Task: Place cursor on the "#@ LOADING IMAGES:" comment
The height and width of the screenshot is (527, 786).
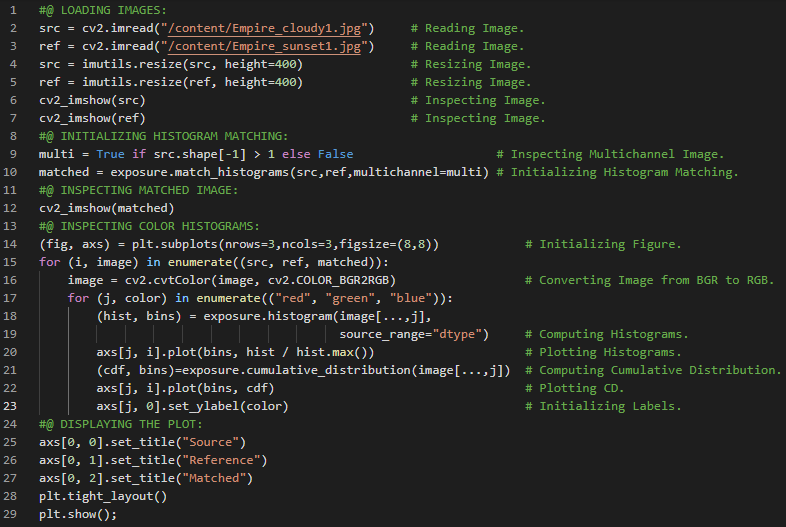Action: (x=105, y=10)
